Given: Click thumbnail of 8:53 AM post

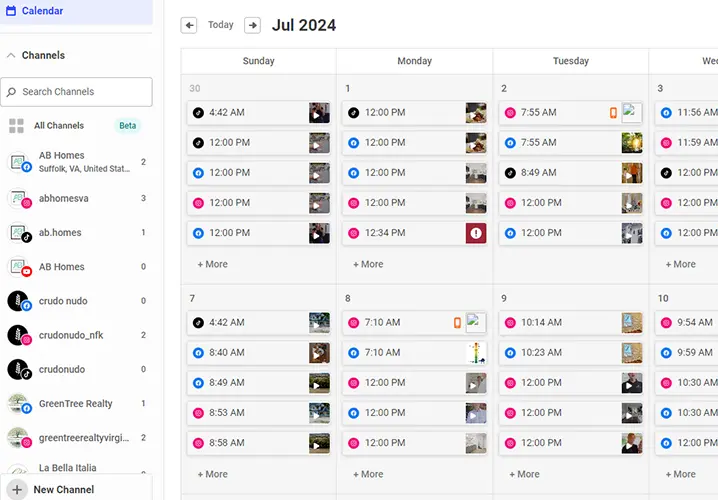Looking at the screenshot, I should click(x=319, y=413).
